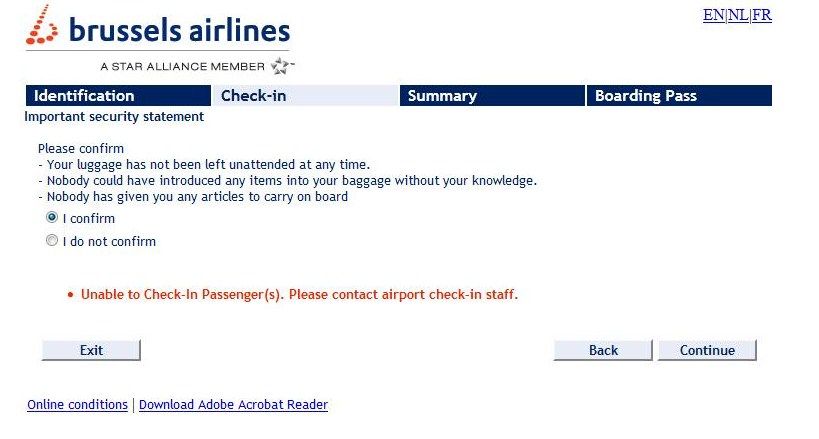Choose the 'I do not confirm' radio button
Image resolution: width=819 pixels, height=439 pixels.
click(52, 241)
